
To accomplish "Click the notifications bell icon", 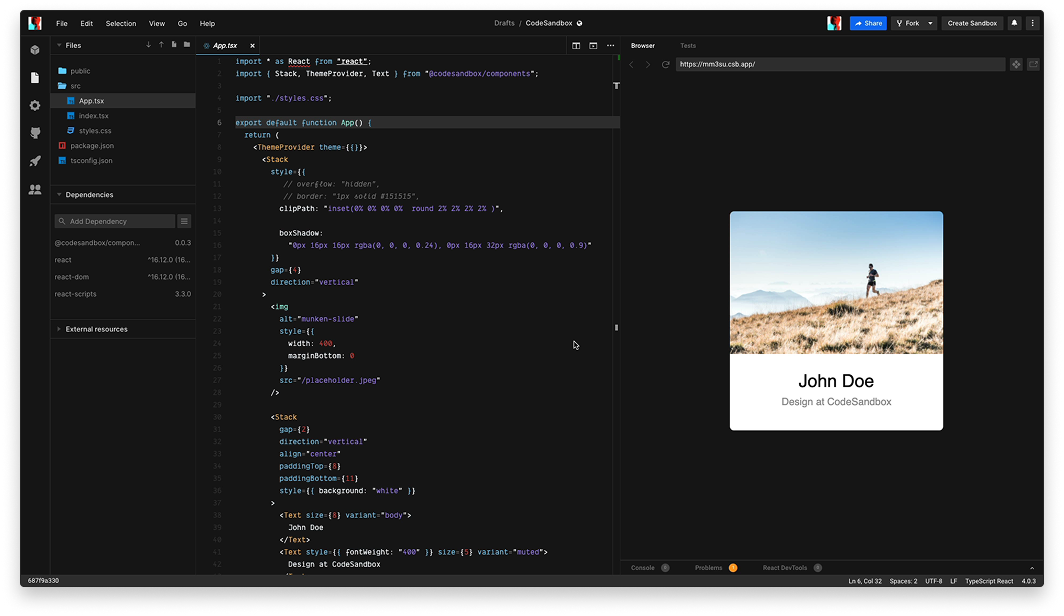I will (1015, 23).
